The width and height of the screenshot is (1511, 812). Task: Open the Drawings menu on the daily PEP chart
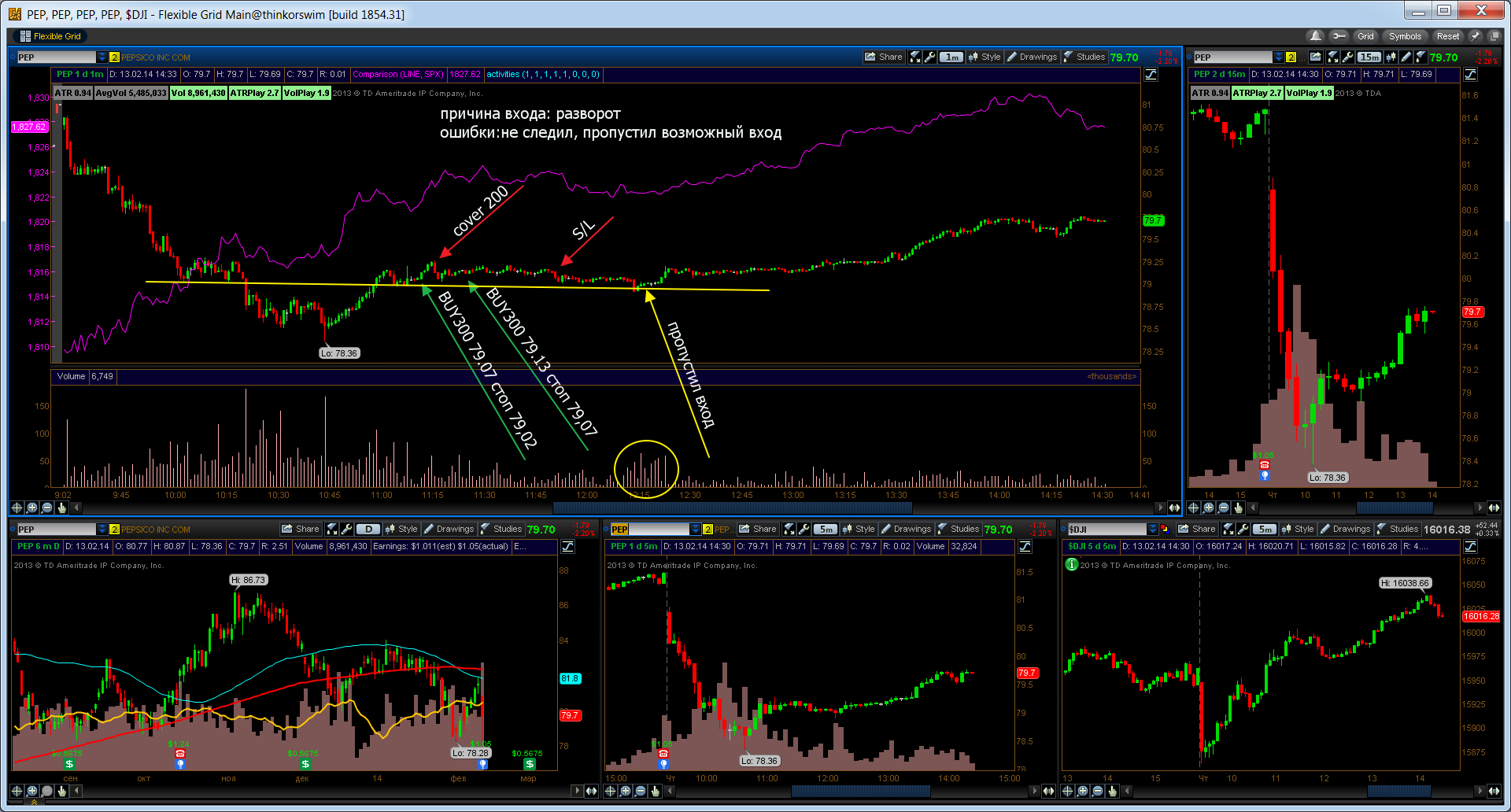coord(449,529)
